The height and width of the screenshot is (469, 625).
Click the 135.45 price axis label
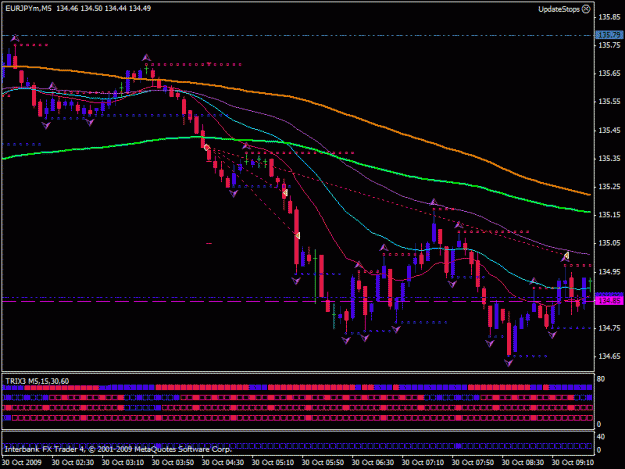pyautogui.click(x=609, y=130)
